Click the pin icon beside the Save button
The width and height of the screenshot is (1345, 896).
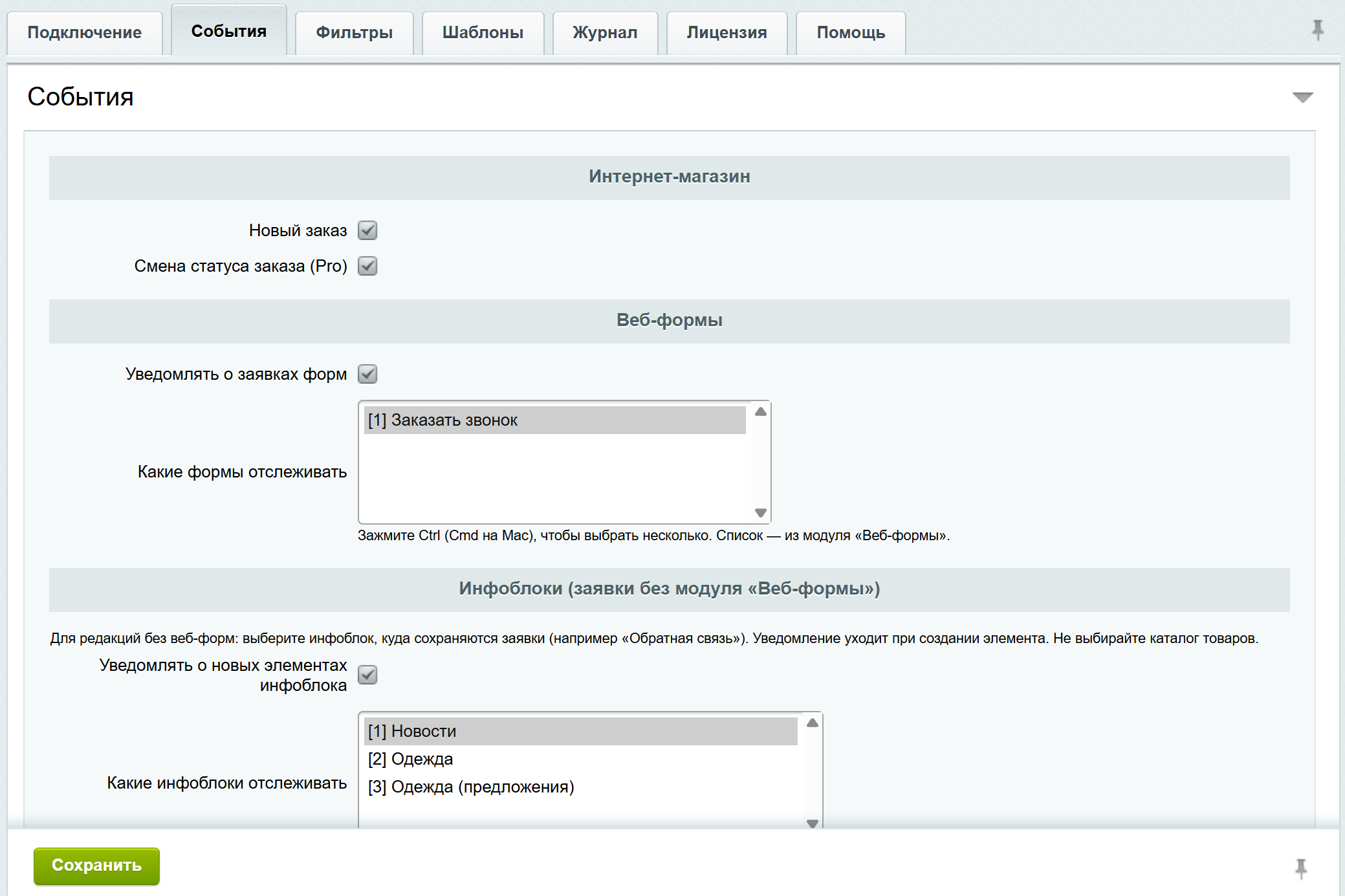tap(1301, 868)
